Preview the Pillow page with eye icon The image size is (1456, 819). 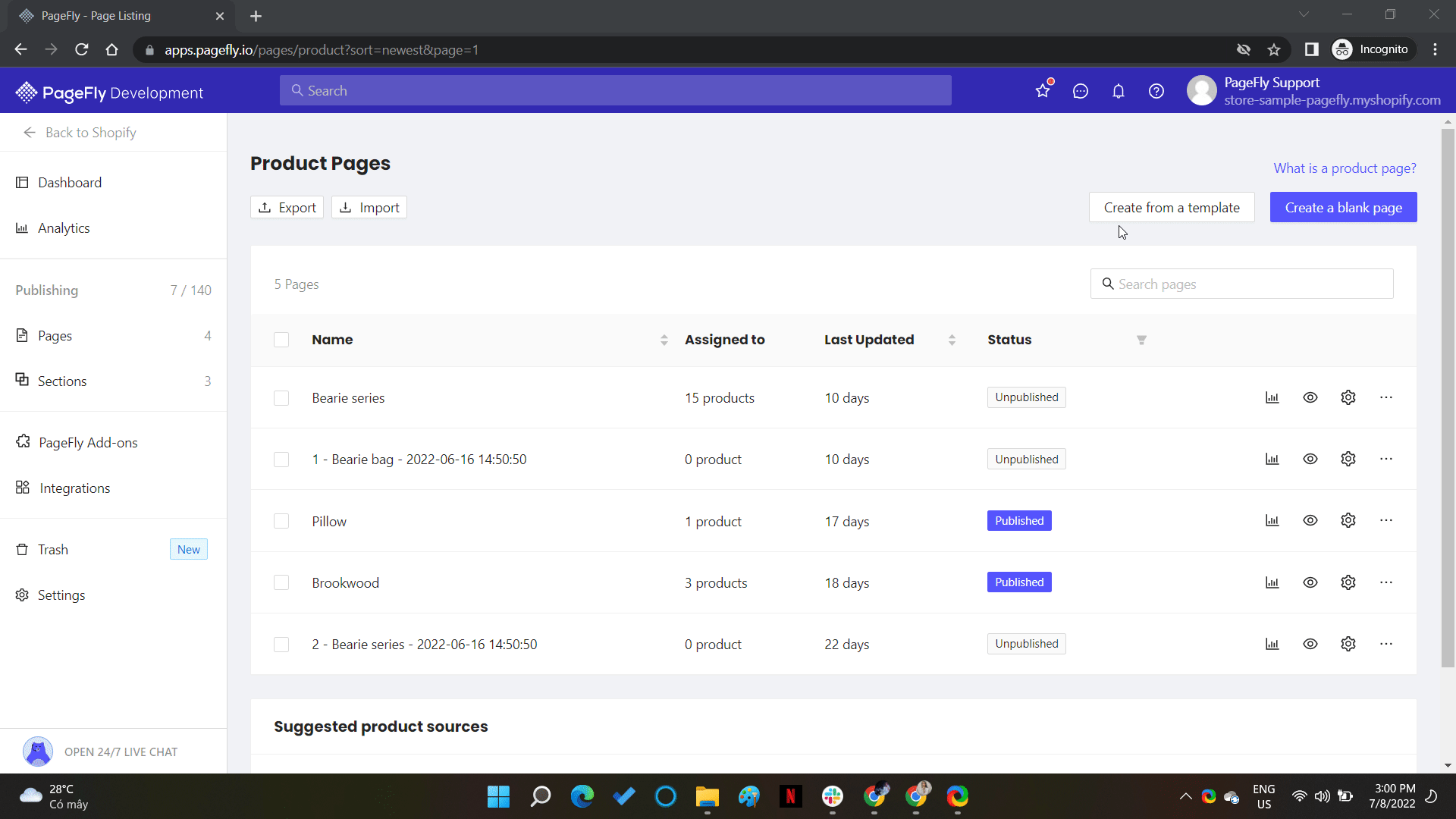[1310, 520]
